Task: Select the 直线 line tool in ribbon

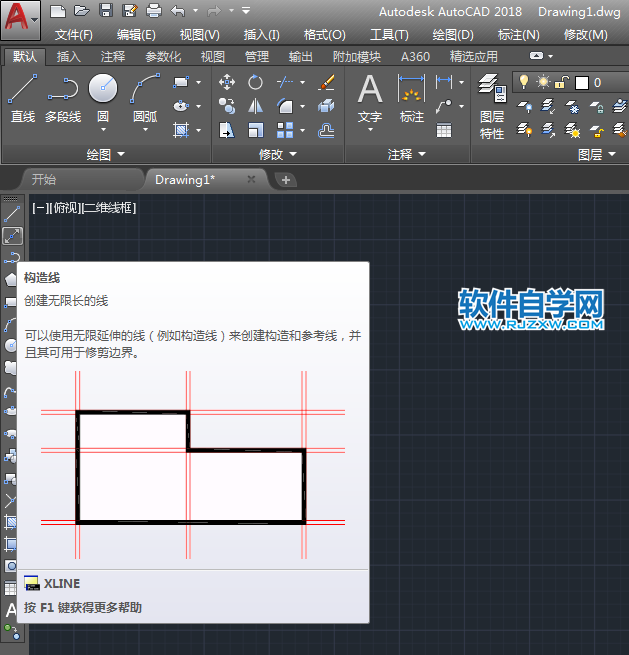Action: tap(23, 99)
